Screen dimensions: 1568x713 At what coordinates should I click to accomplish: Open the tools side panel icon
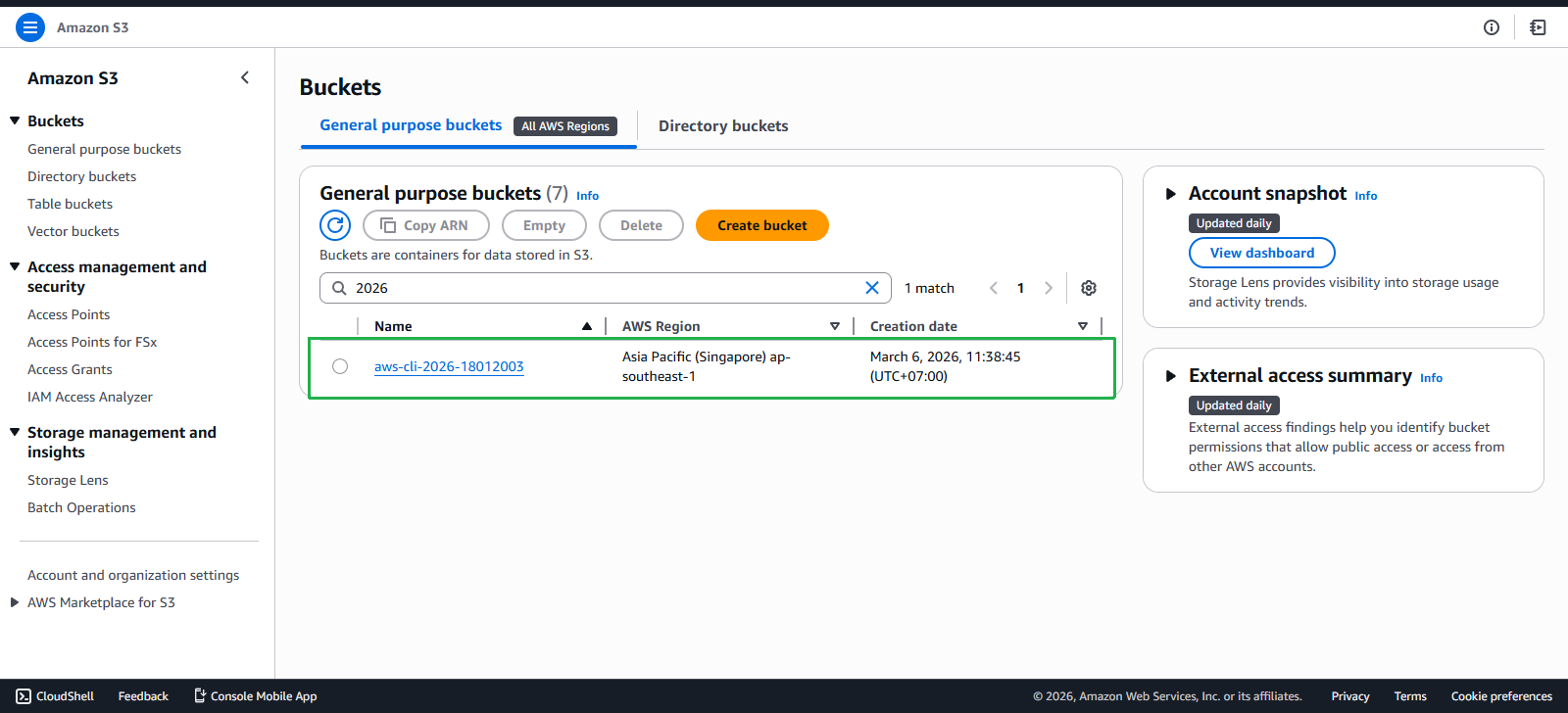pyautogui.click(x=1539, y=27)
